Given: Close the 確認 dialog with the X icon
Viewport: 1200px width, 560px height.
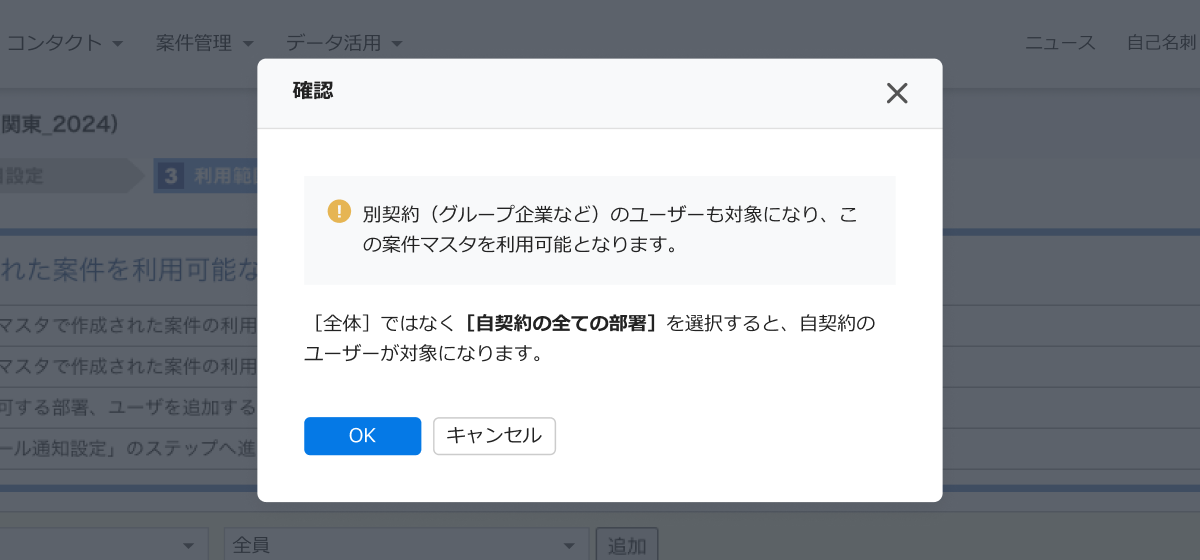Looking at the screenshot, I should 897,93.
